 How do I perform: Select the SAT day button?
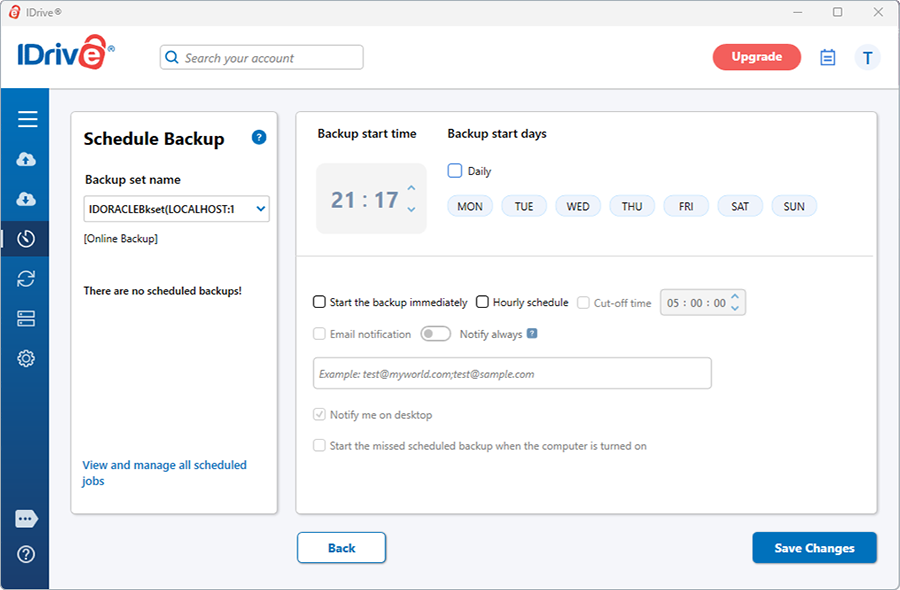[740, 207]
